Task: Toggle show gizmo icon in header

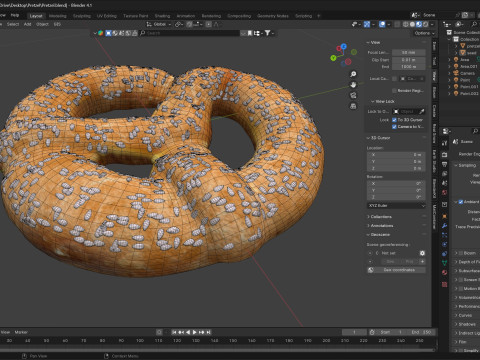Action: click(x=367, y=24)
